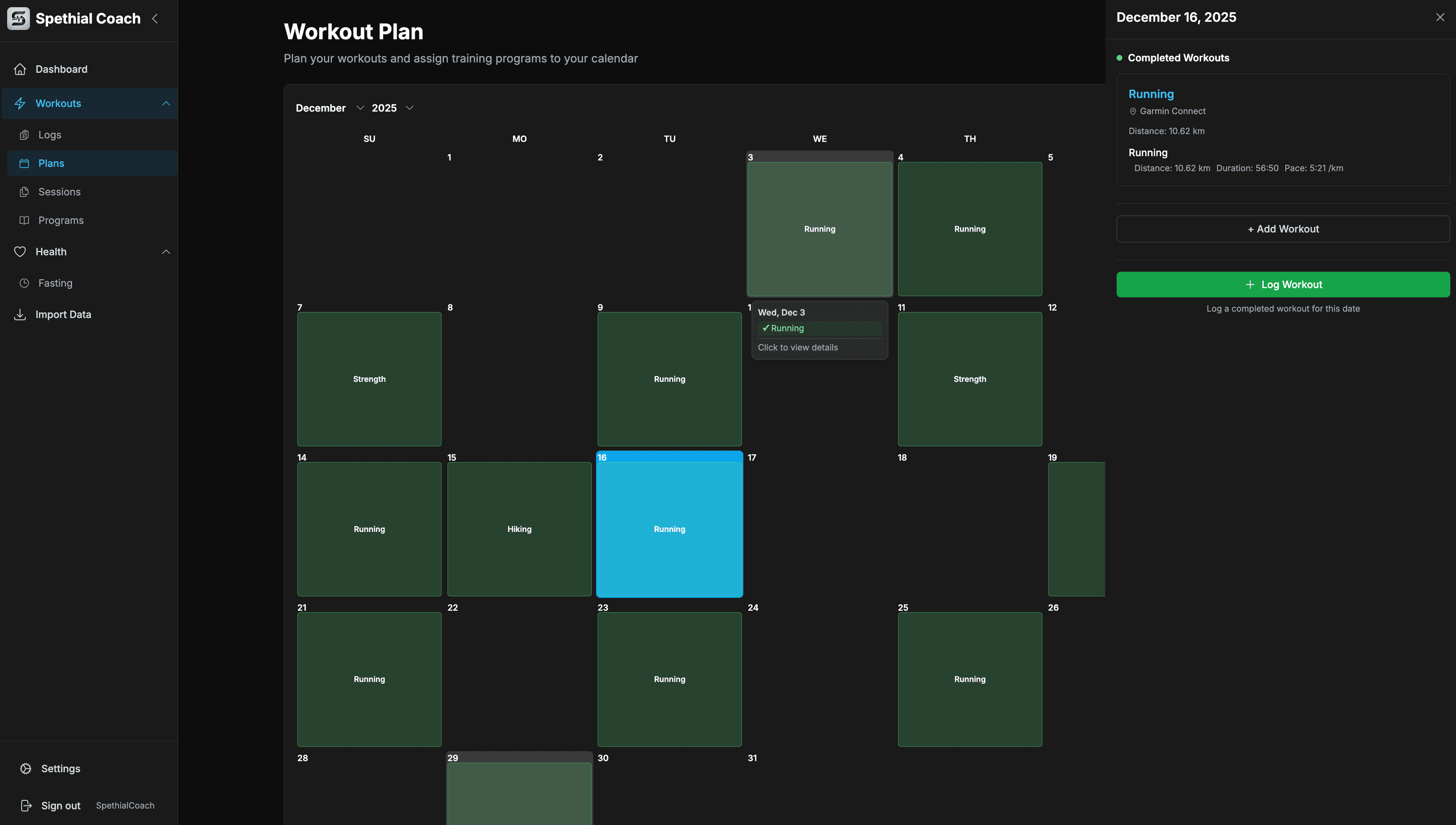The height and width of the screenshot is (825, 1456).
Task: Click the Sessions pages icon
Action: [24, 191]
